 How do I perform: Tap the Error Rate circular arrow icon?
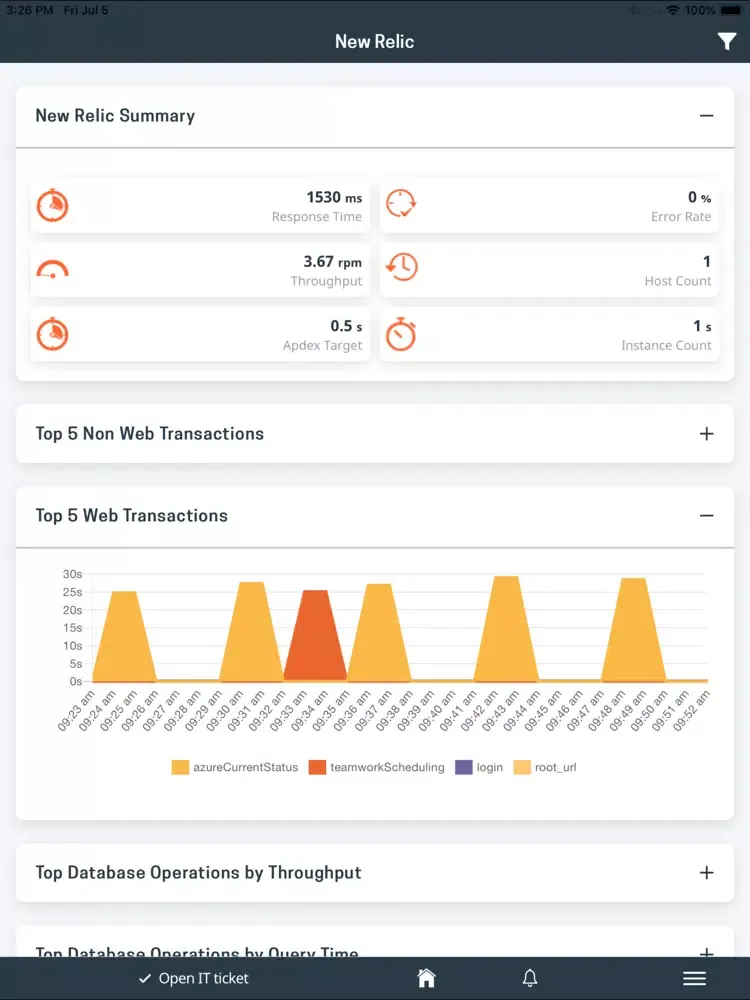401,203
